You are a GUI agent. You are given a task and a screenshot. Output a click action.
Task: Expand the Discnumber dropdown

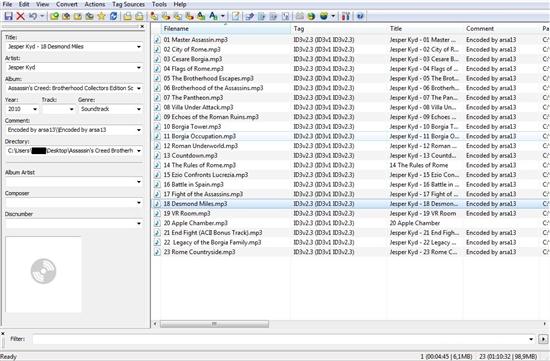pos(139,223)
